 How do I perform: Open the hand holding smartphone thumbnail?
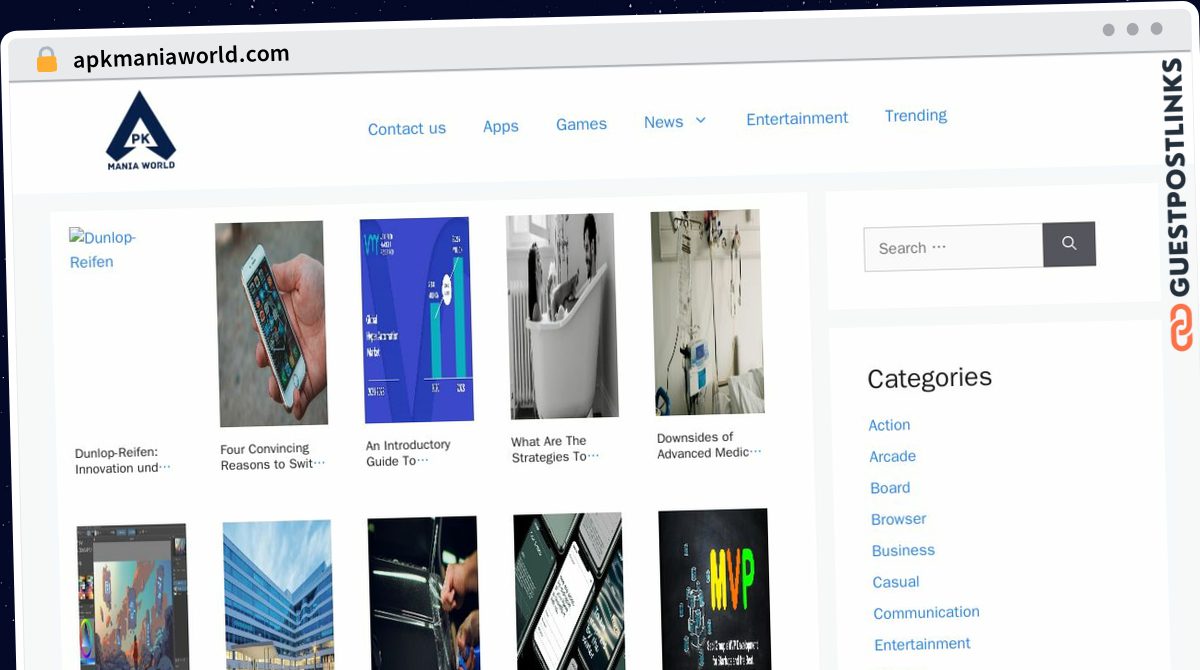(x=271, y=323)
